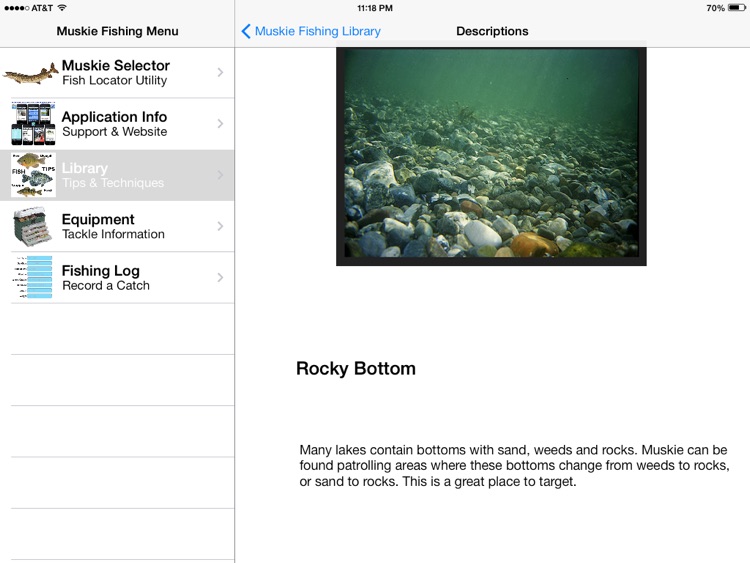Tap 'Support & Website' subtitle
Screen dimensions: 750x563
(x=115, y=132)
